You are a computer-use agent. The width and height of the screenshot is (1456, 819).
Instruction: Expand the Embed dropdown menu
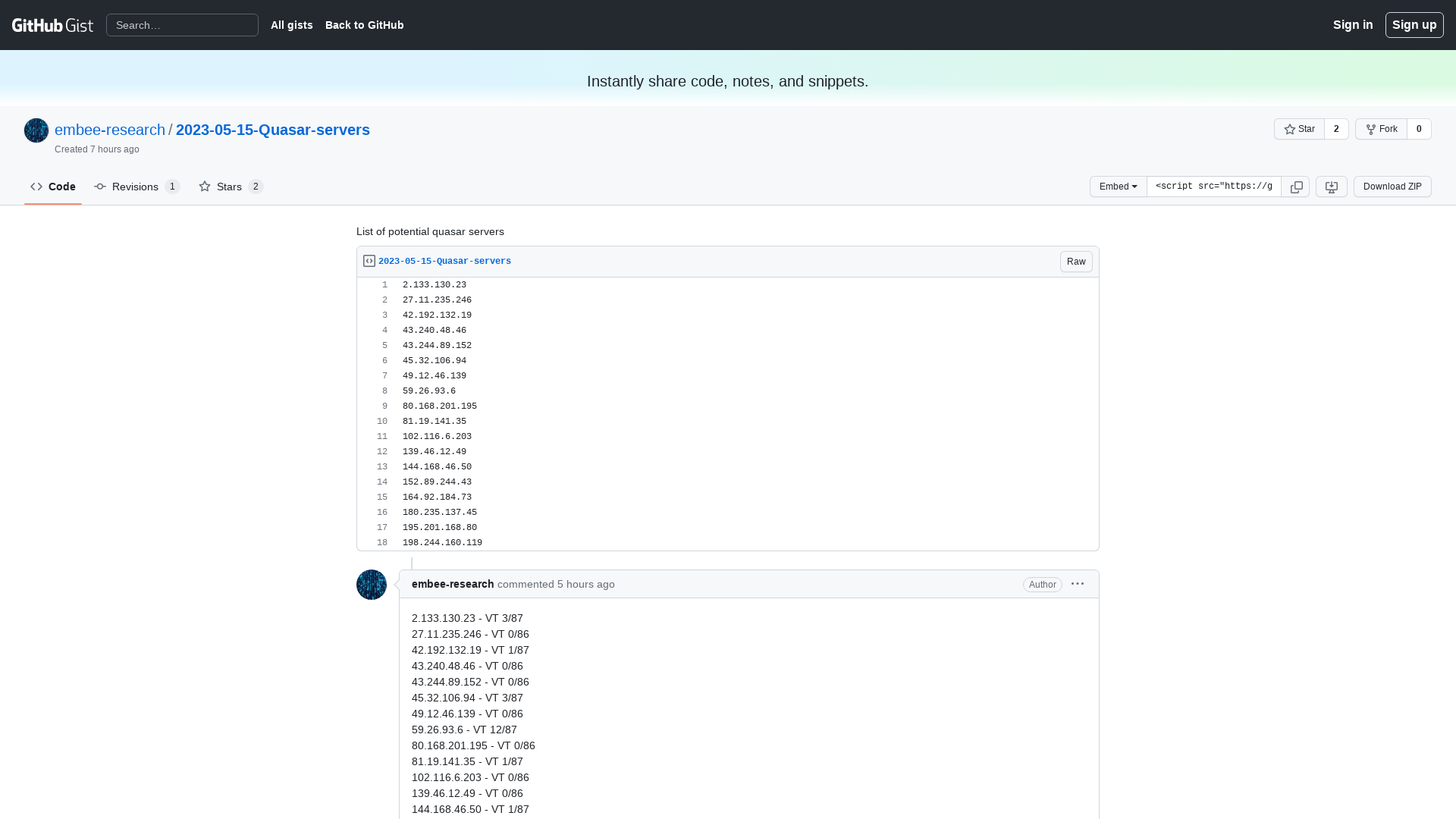click(x=1118, y=186)
